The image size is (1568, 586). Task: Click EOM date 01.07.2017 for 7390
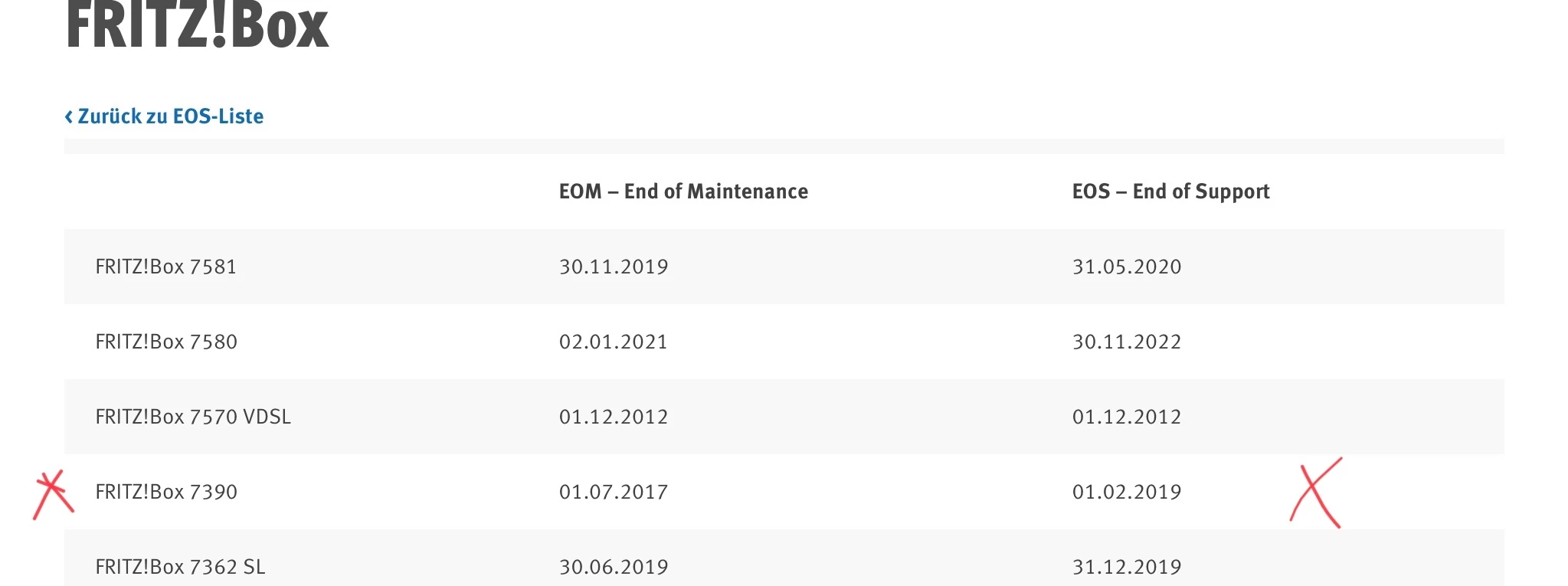(614, 492)
